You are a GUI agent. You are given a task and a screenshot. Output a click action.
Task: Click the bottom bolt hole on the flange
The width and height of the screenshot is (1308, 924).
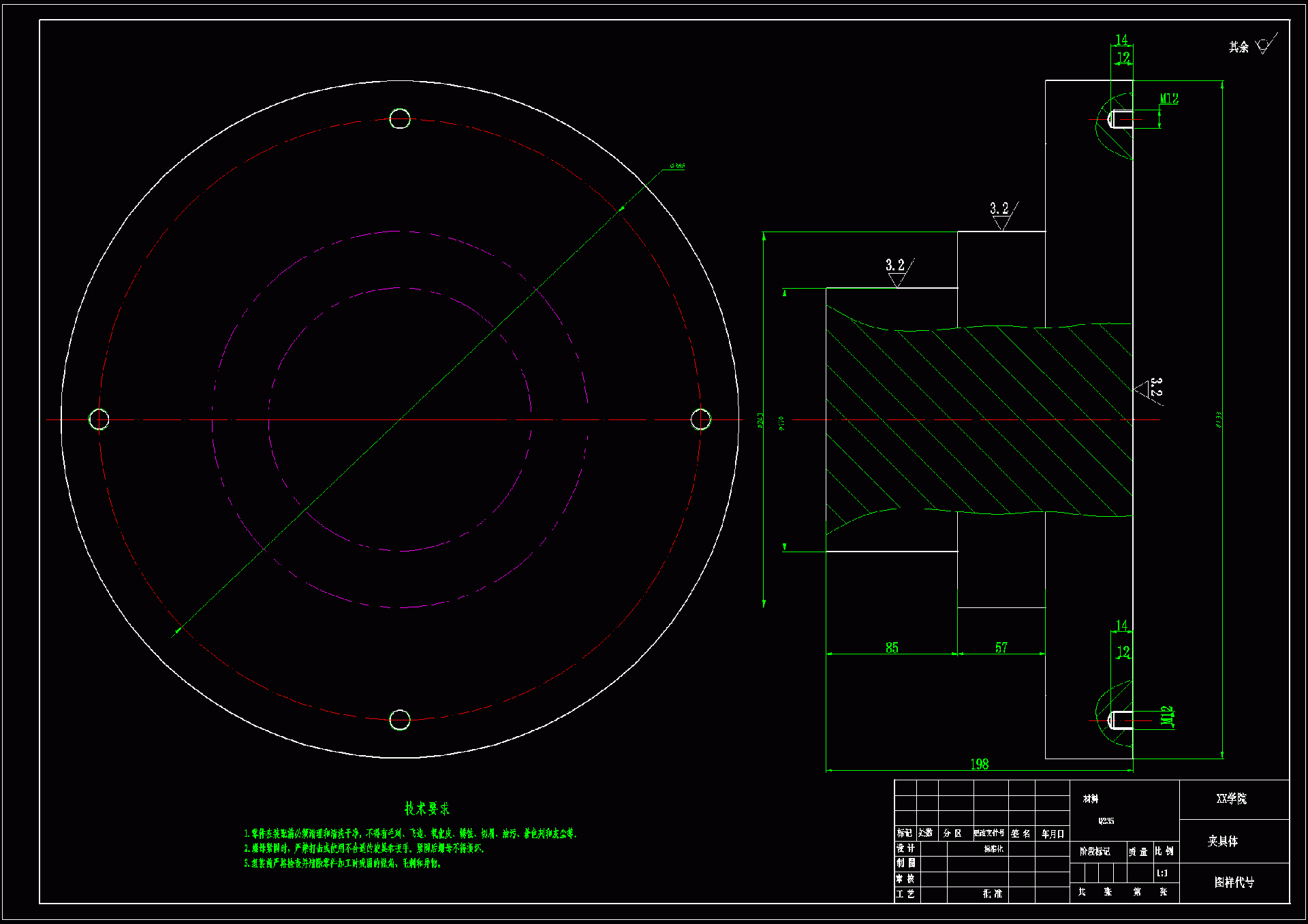click(400, 720)
